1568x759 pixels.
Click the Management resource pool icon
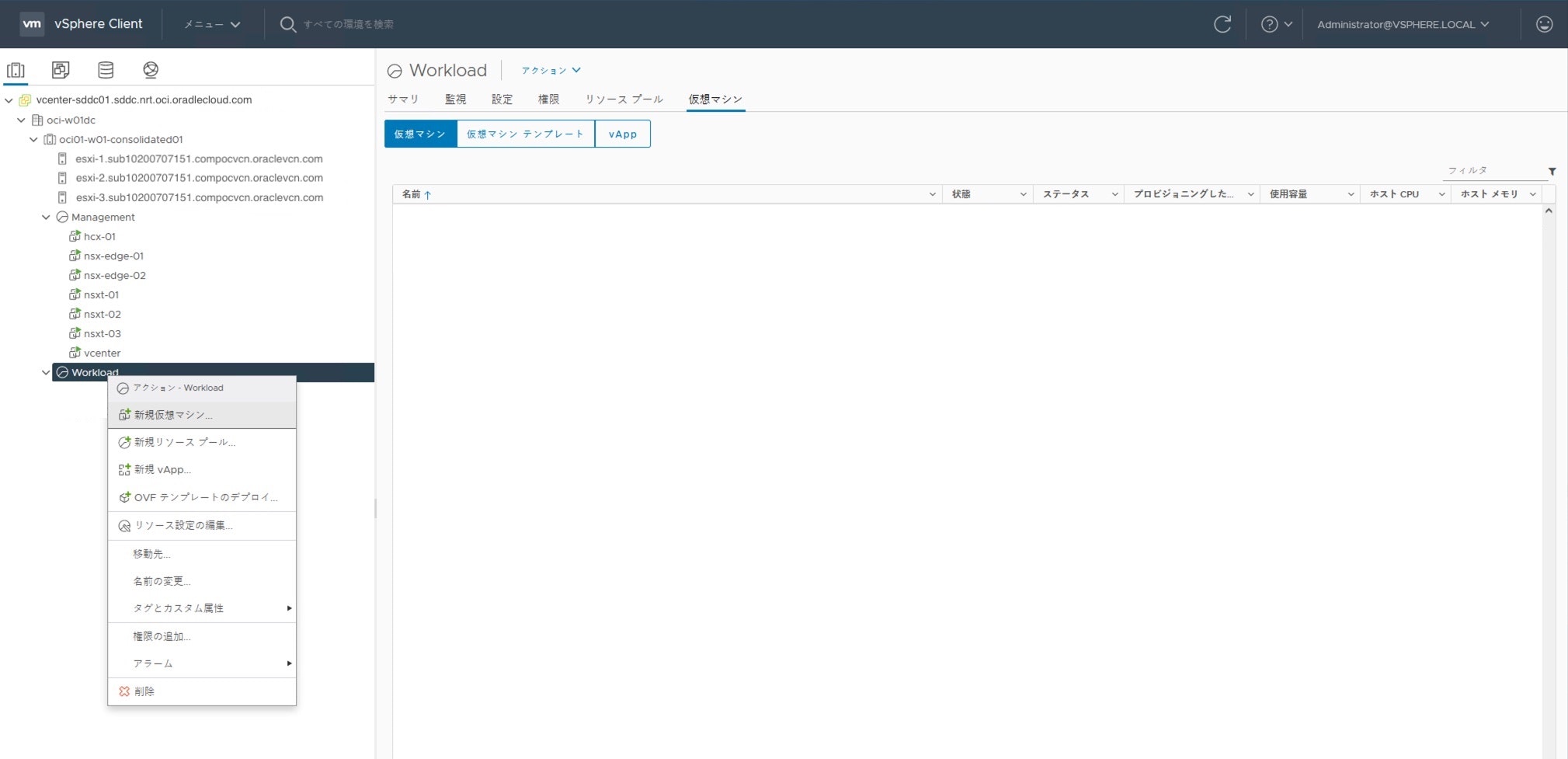click(62, 218)
